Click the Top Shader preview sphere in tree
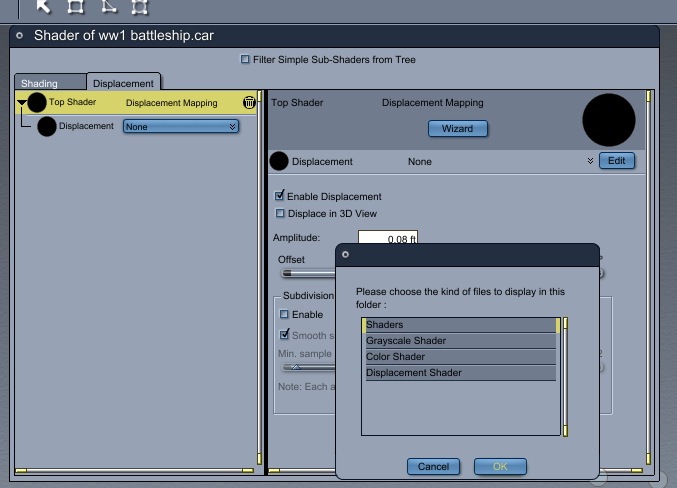677x488 pixels. pyautogui.click(x=37, y=102)
